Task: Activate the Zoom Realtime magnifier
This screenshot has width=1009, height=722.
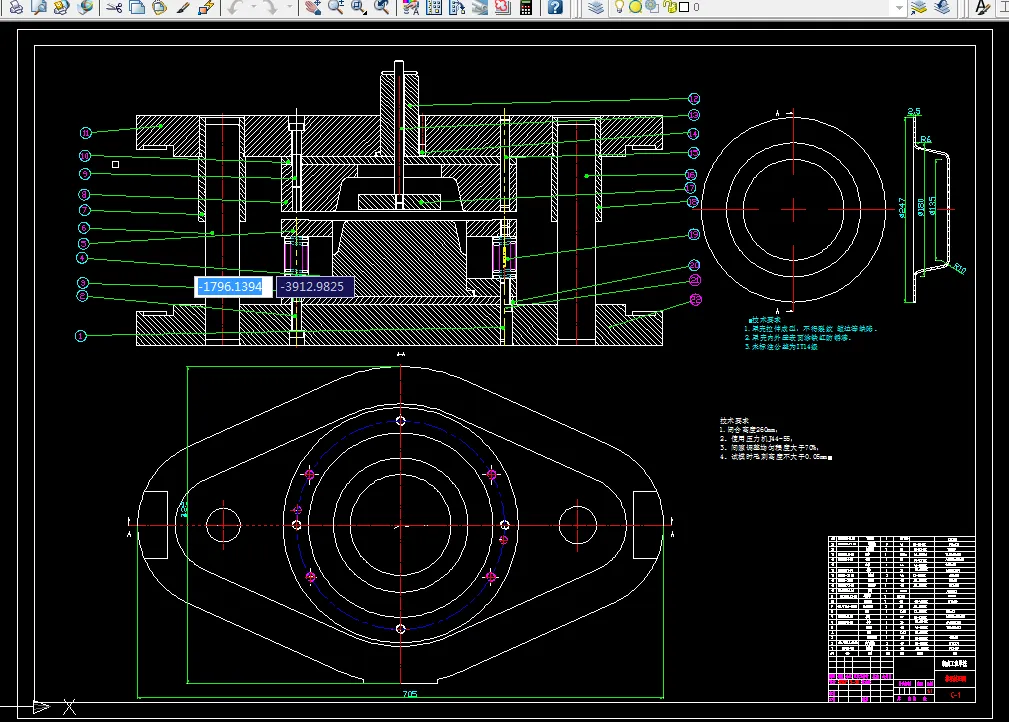Action: (x=335, y=7)
